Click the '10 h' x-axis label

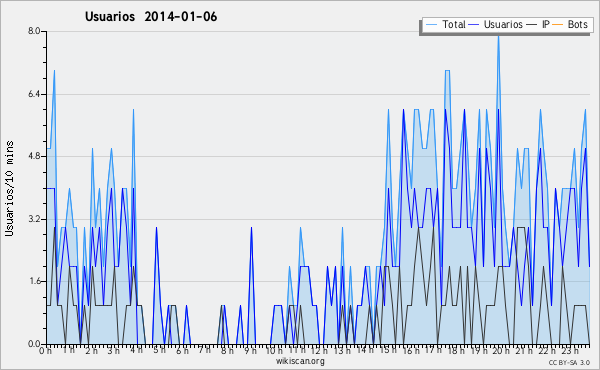click(x=274, y=350)
